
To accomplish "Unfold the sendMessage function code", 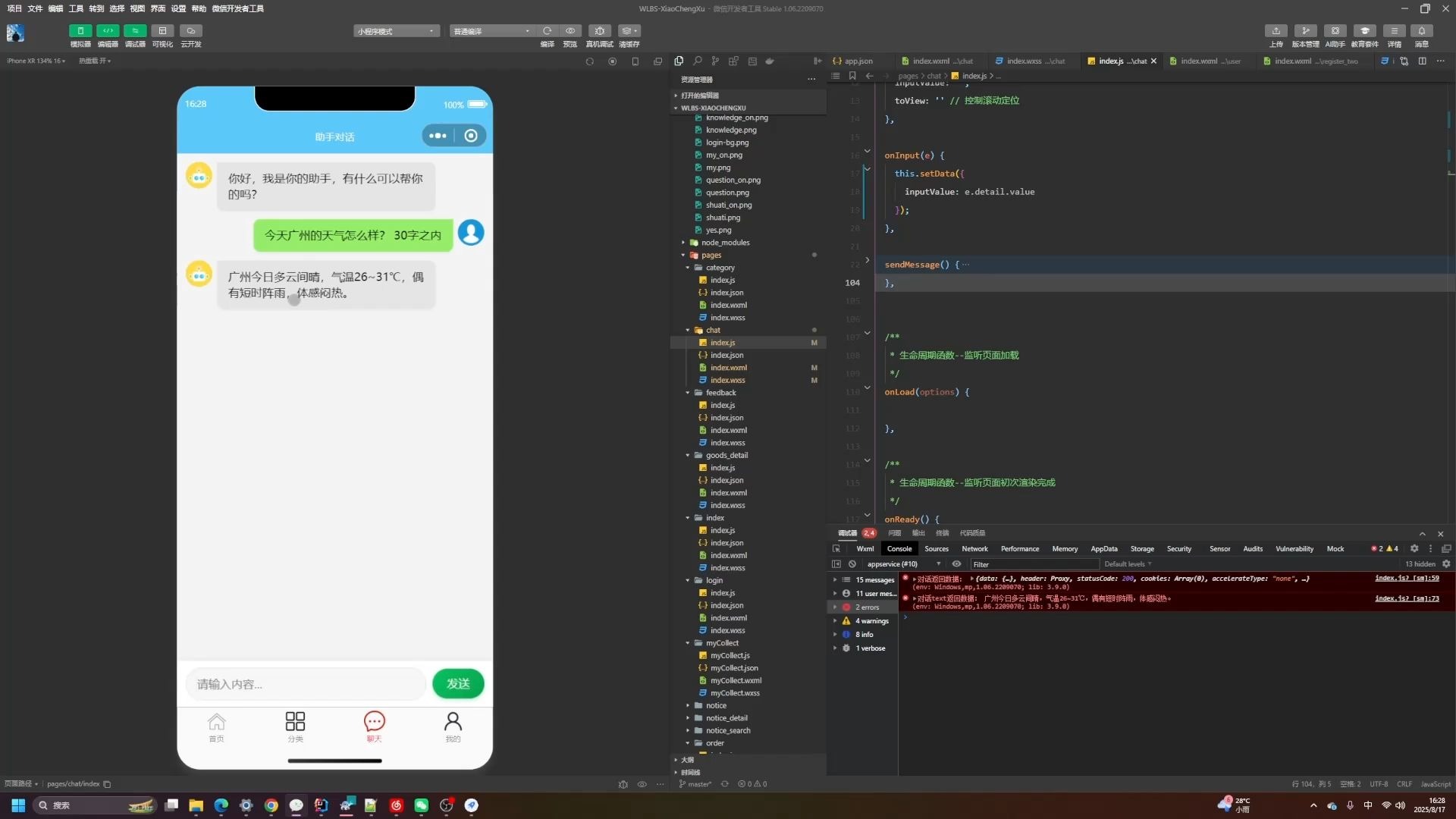I will click(867, 260).
